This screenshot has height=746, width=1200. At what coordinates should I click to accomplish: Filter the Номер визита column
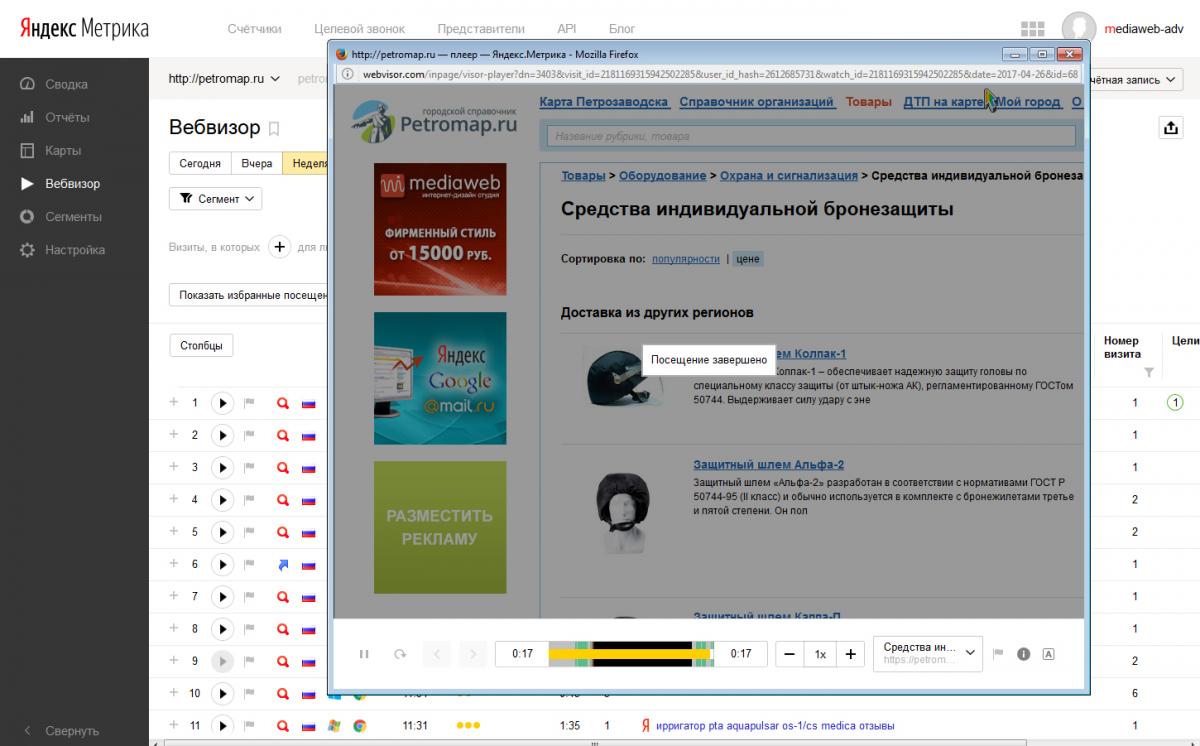pos(1149,373)
